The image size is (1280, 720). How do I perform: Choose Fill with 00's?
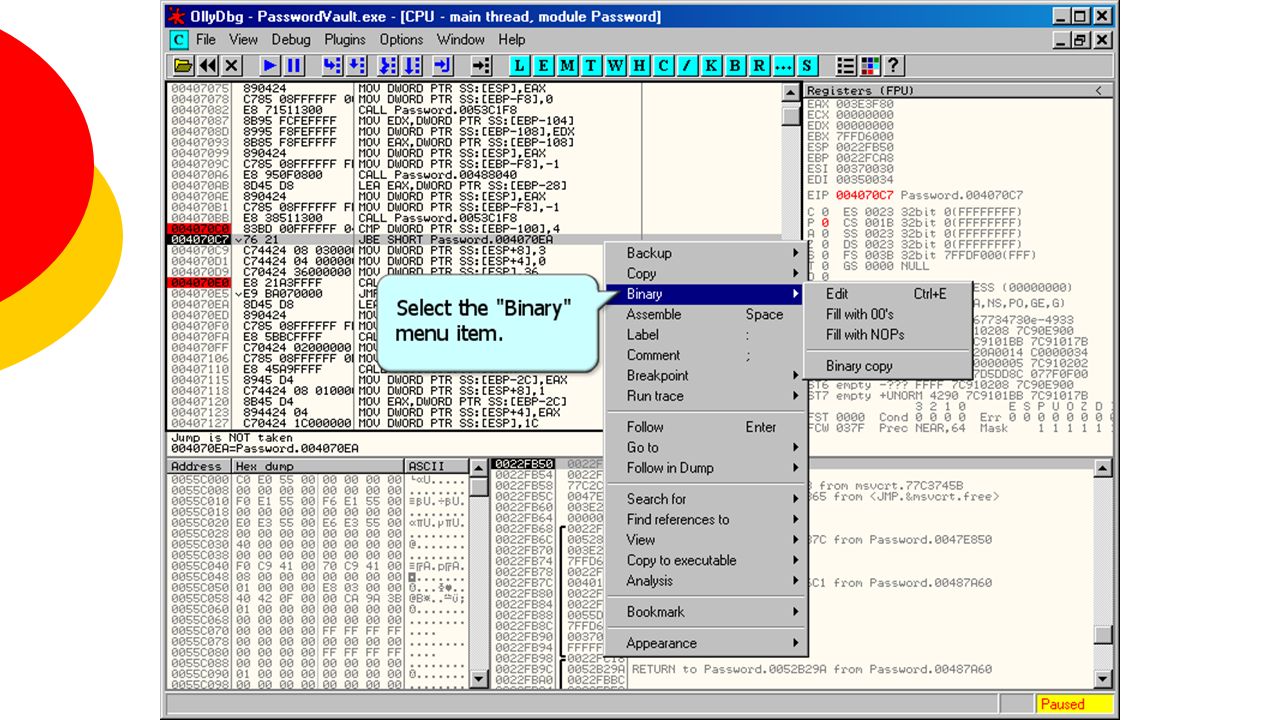(x=887, y=314)
